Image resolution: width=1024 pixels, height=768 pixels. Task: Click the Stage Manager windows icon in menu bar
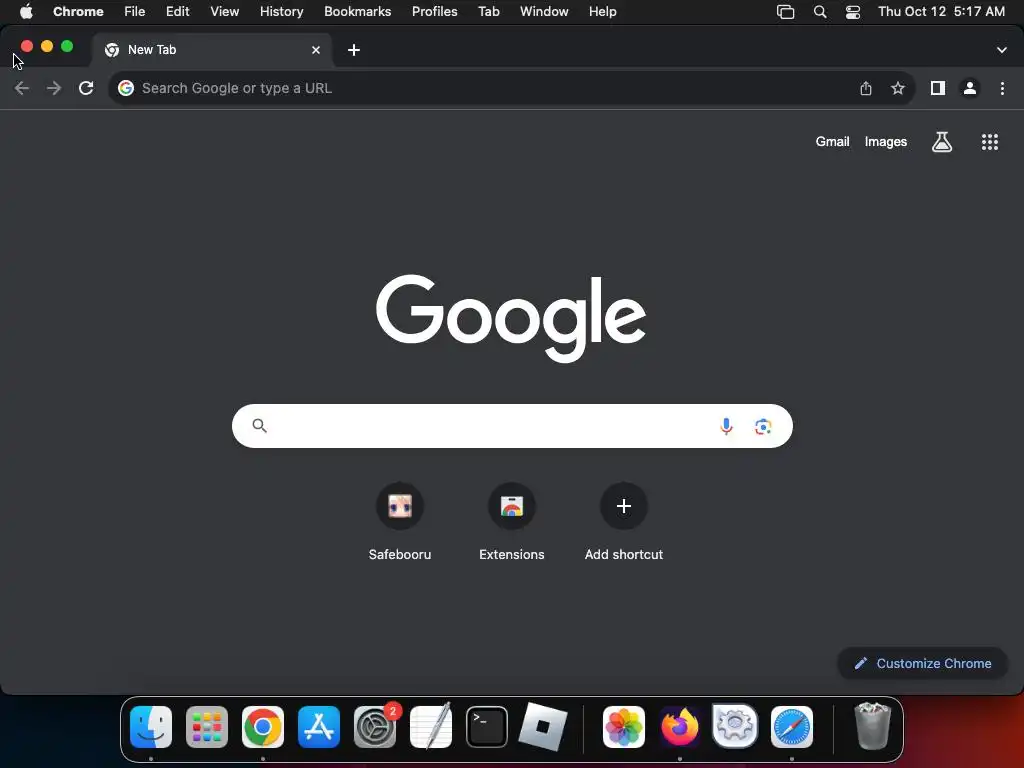click(785, 12)
